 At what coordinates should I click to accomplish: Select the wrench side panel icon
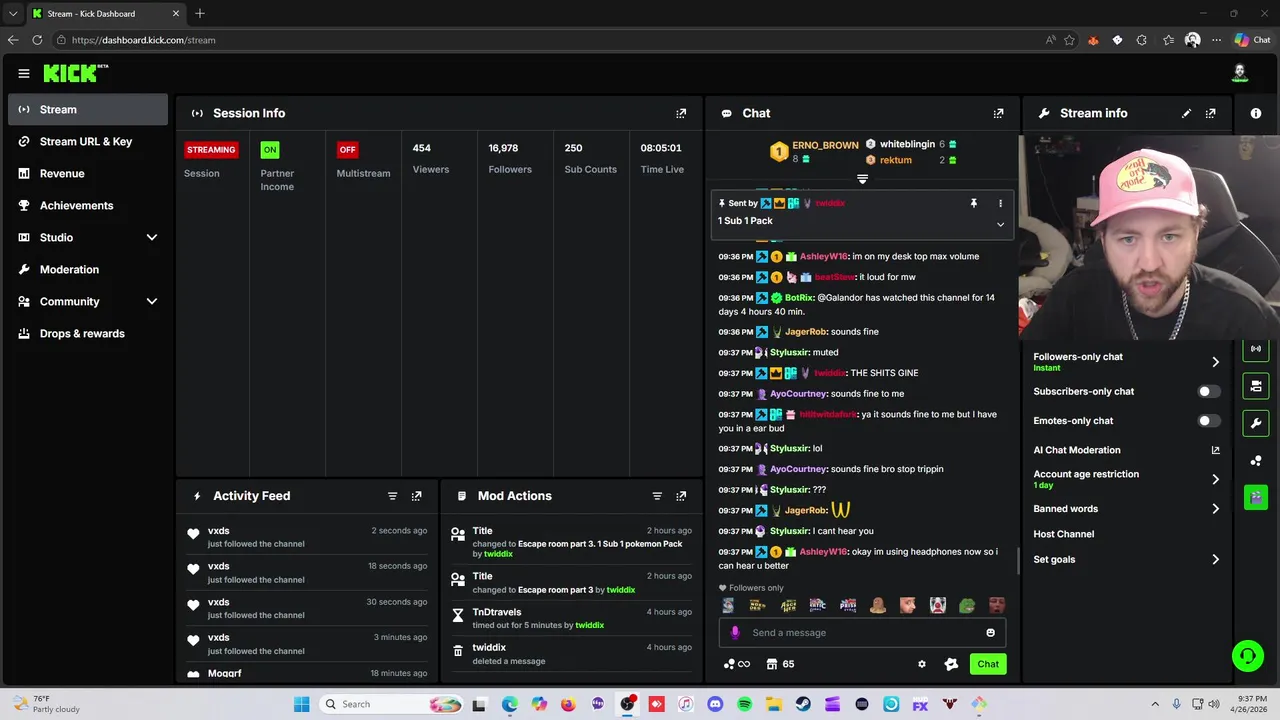click(1256, 423)
